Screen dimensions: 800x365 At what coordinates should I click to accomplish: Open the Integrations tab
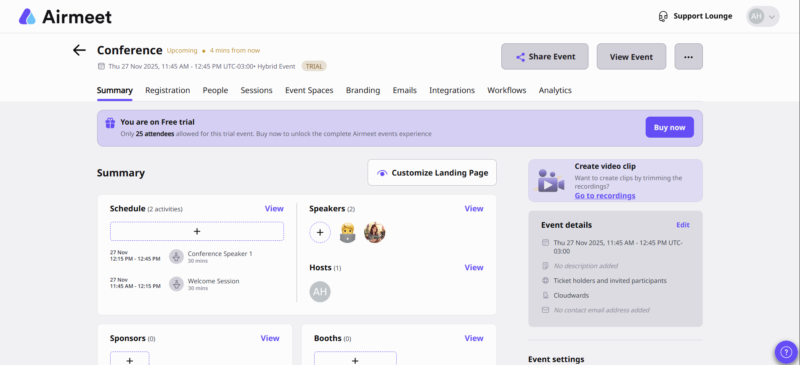[452, 90]
